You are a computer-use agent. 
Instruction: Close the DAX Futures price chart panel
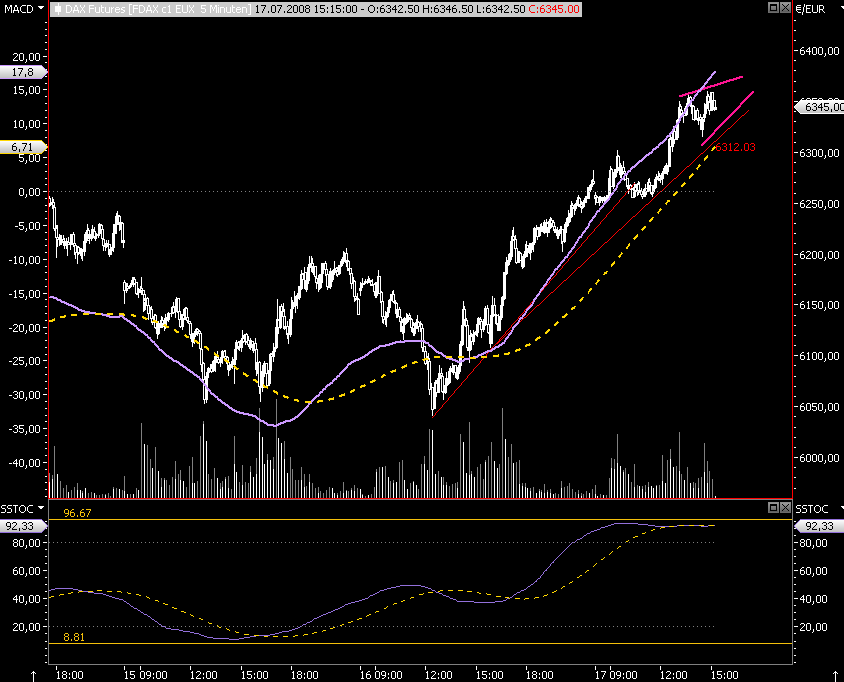(x=785, y=8)
